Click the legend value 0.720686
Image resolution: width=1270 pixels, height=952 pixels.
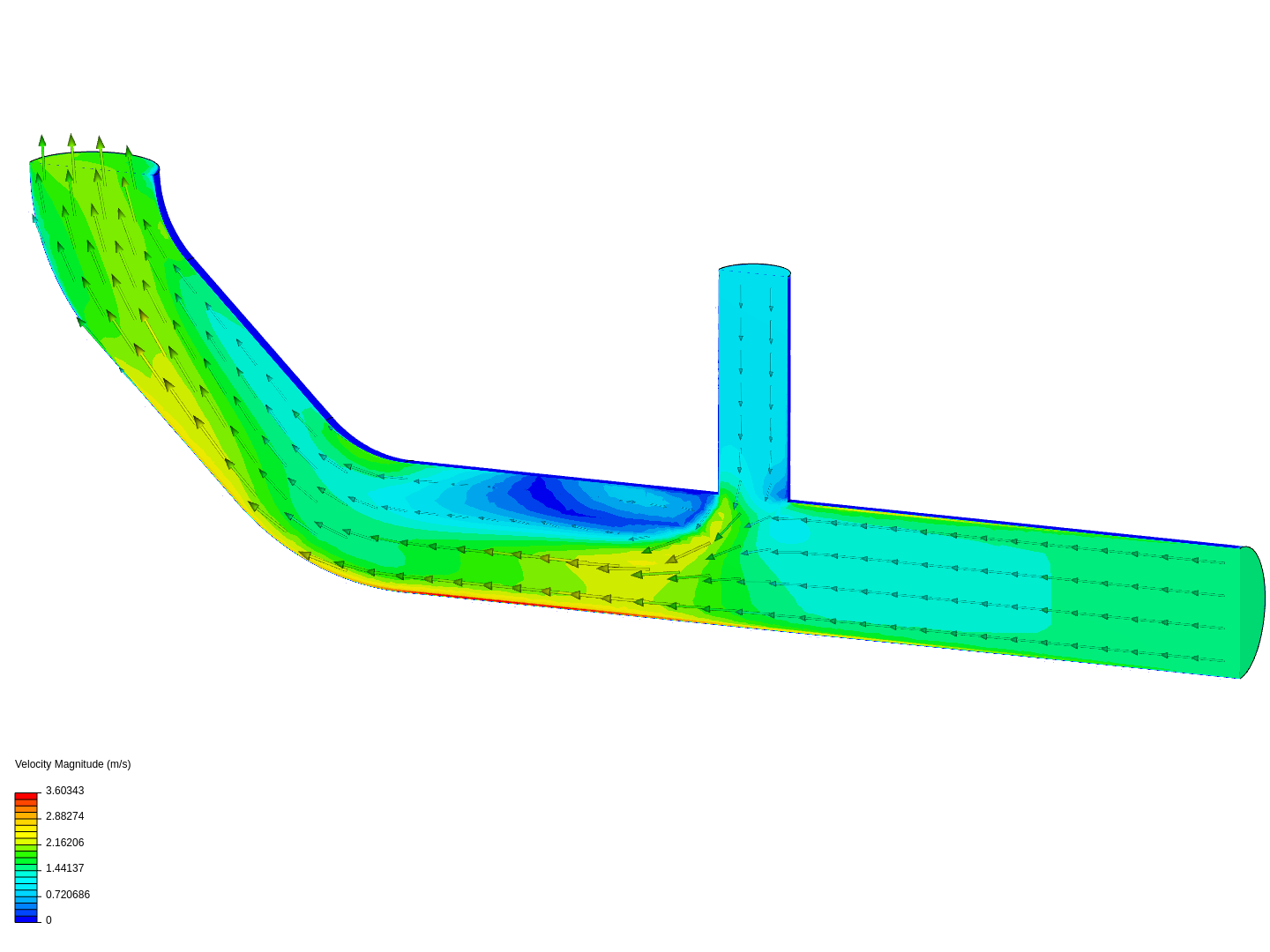68,895
